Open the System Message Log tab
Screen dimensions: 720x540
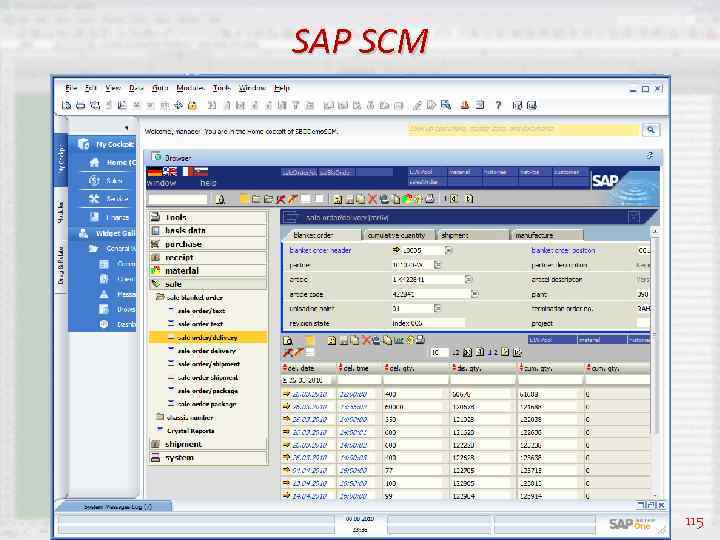[x=118, y=507]
